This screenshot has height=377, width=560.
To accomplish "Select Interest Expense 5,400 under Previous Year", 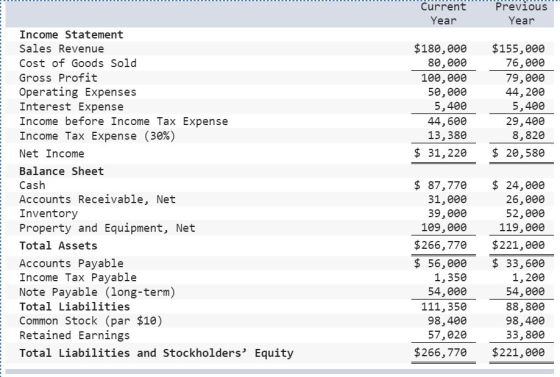I will [x=528, y=106].
